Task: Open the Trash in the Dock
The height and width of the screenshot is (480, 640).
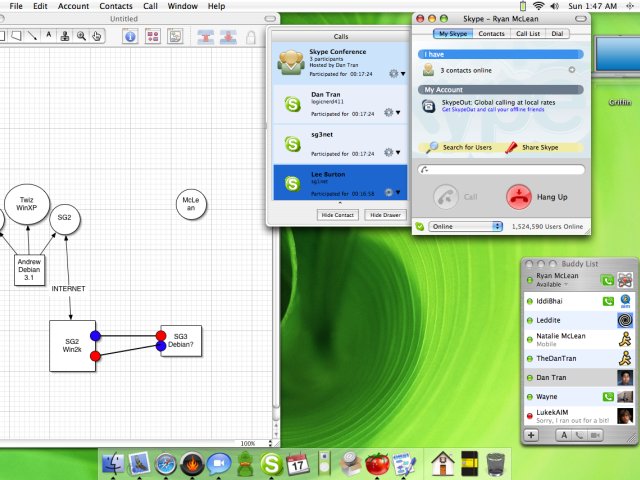Action: click(x=496, y=464)
